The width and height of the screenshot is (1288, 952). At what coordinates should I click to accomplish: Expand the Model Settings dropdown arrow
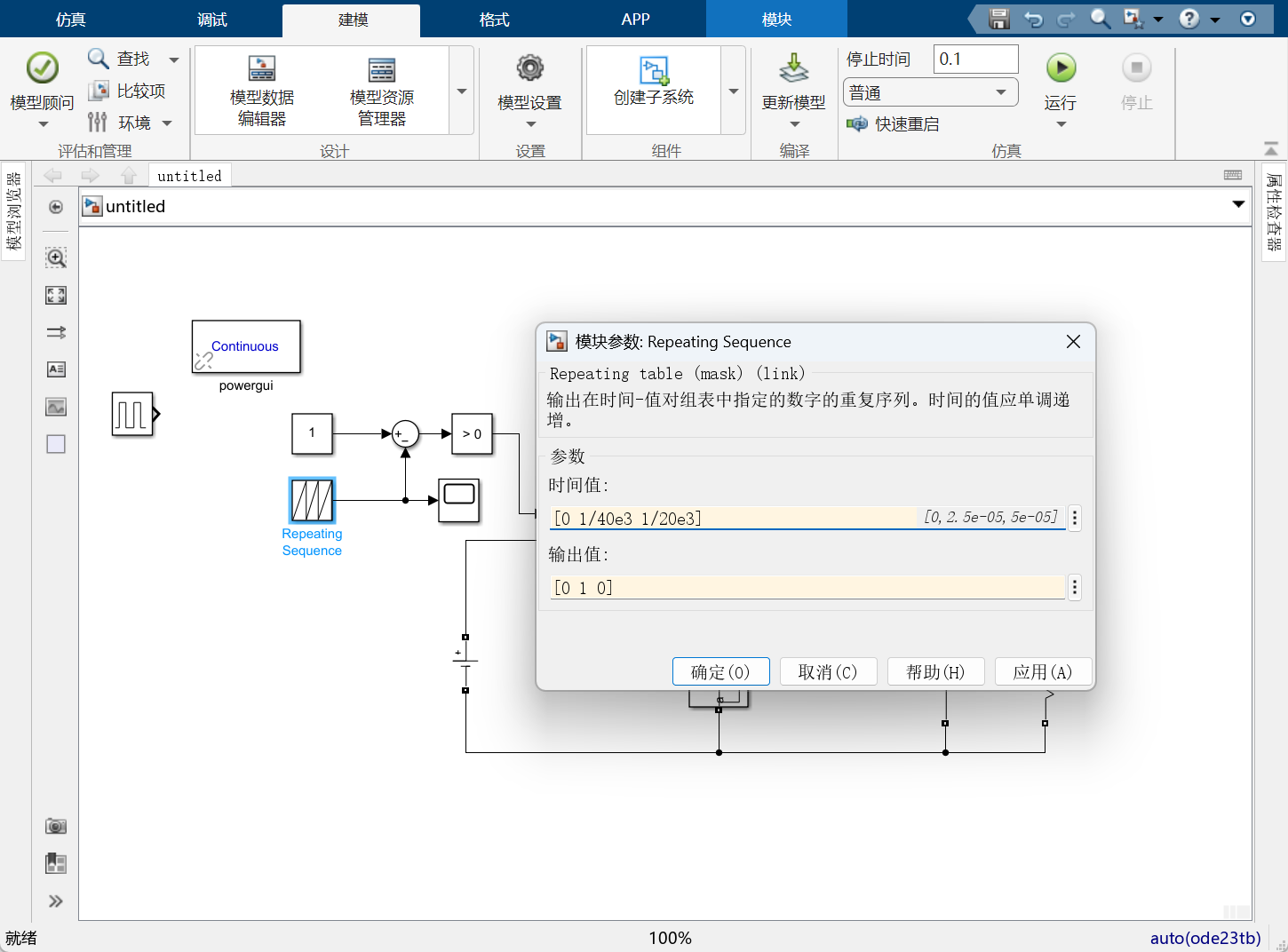pos(530,124)
